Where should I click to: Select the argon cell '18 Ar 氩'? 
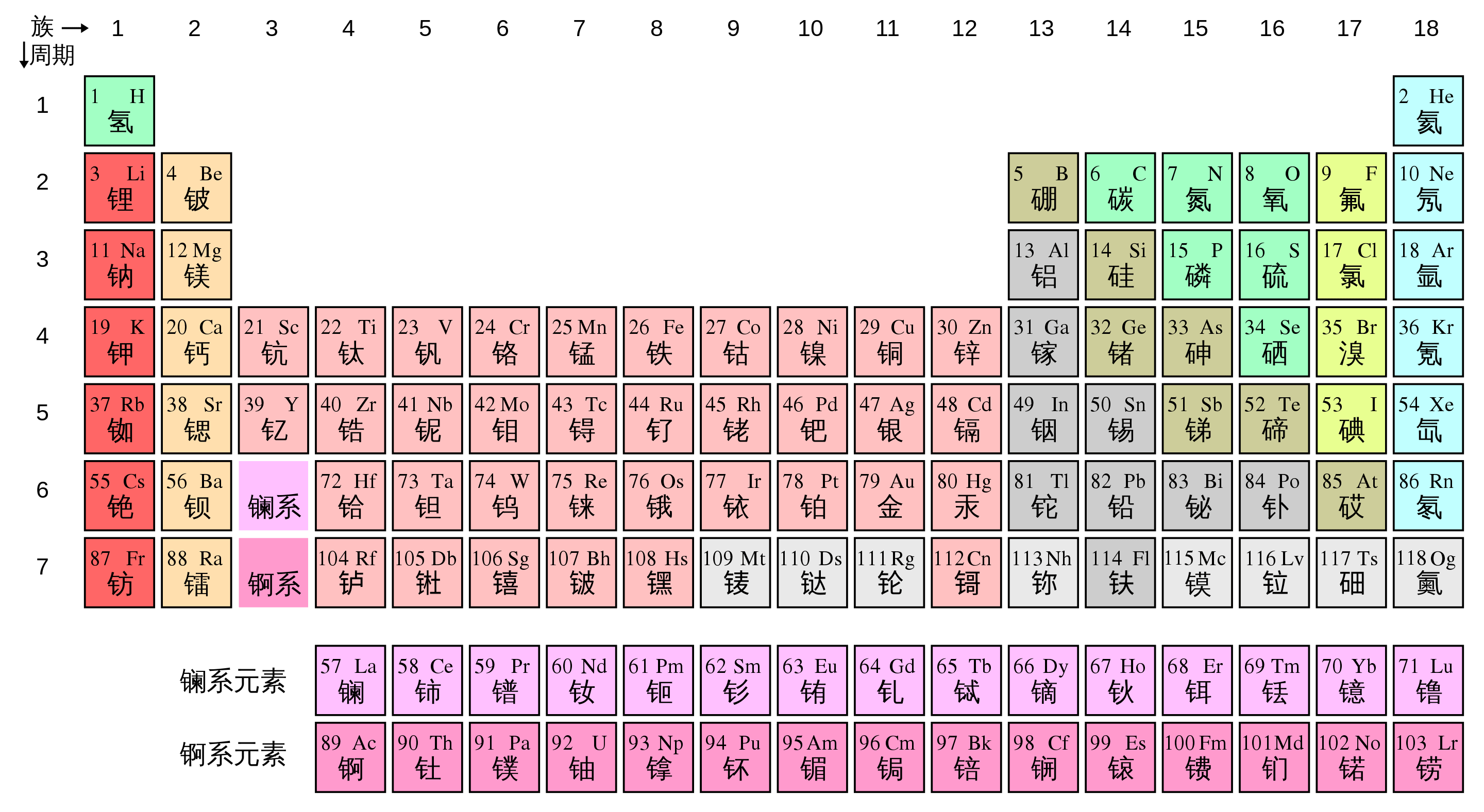[x=1427, y=264]
